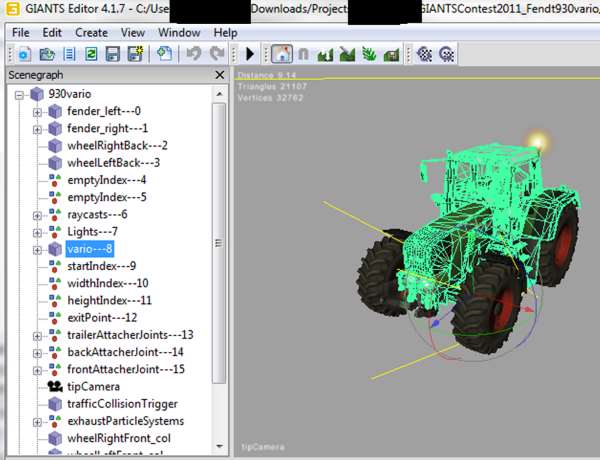The width and height of the screenshot is (600, 460).
Task: Select wheelRightBack---2 in scenegraph
Action: [117, 145]
